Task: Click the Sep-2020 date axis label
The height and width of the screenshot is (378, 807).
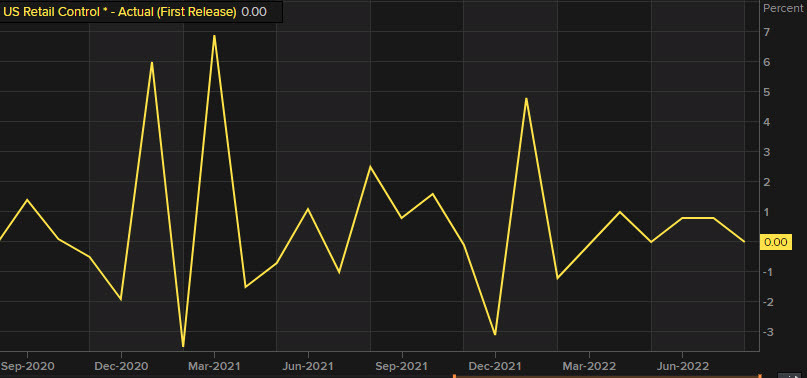Action: click(x=27, y=367)
